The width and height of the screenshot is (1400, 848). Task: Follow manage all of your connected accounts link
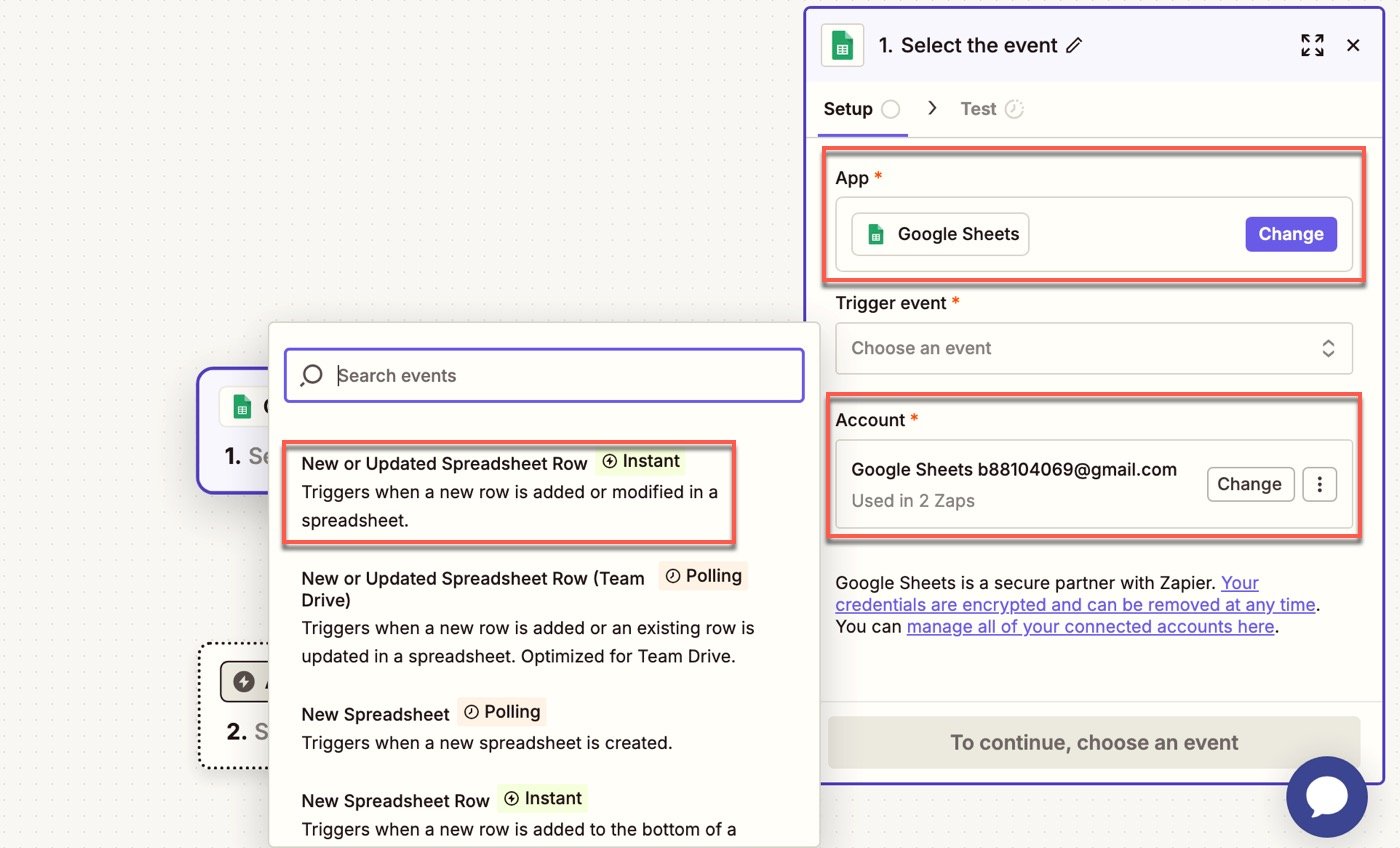click(x=1090, y=627)
